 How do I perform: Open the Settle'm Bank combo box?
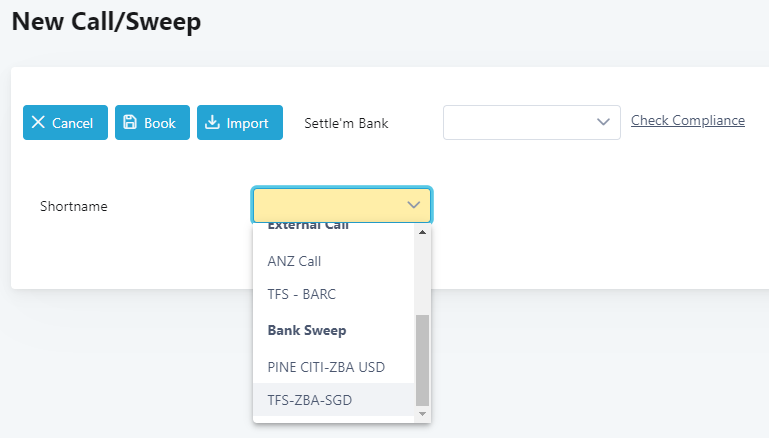532,122
